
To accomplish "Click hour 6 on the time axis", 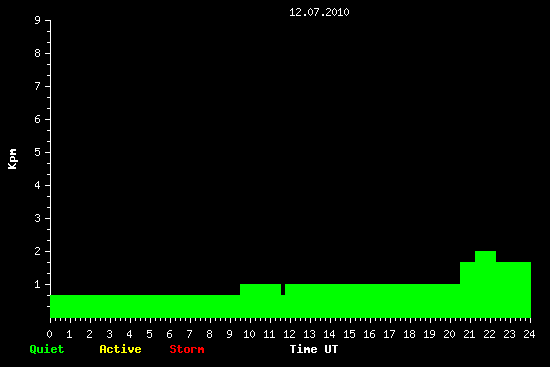I will click(169, 334).
